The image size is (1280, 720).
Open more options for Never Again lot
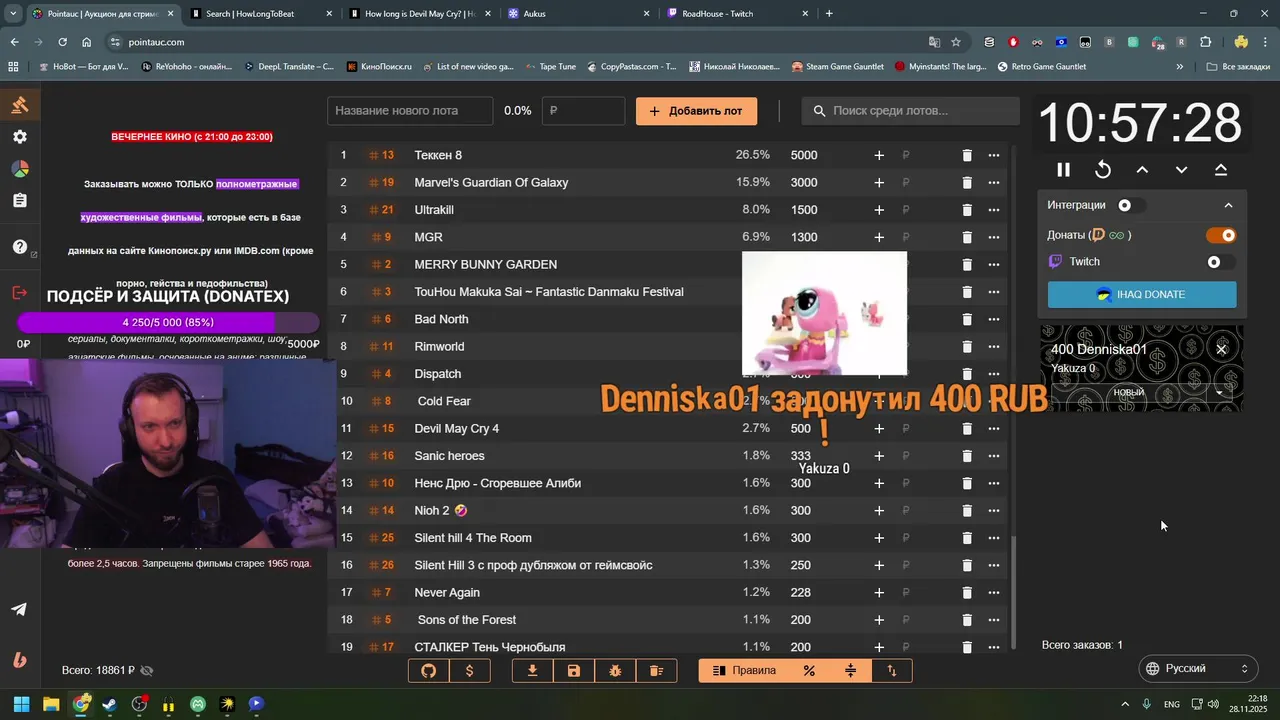pos(994,592)
